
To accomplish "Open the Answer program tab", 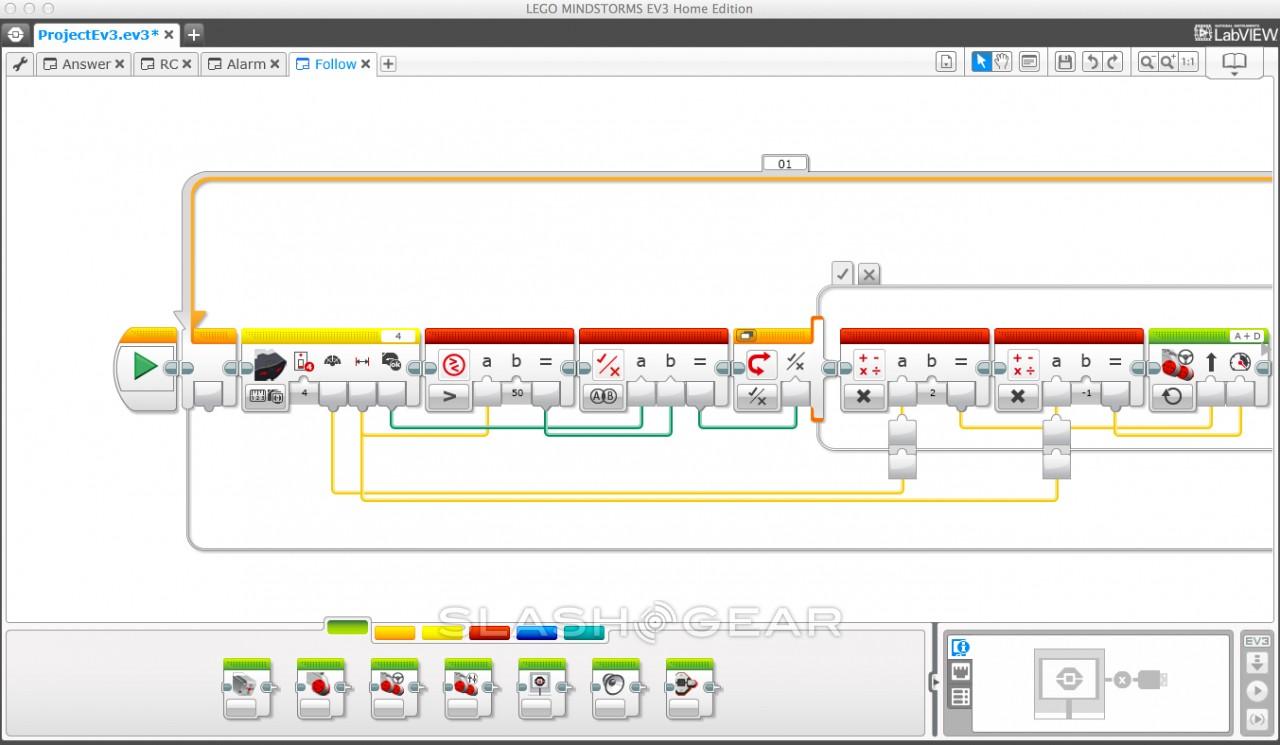I will (86, 64).
